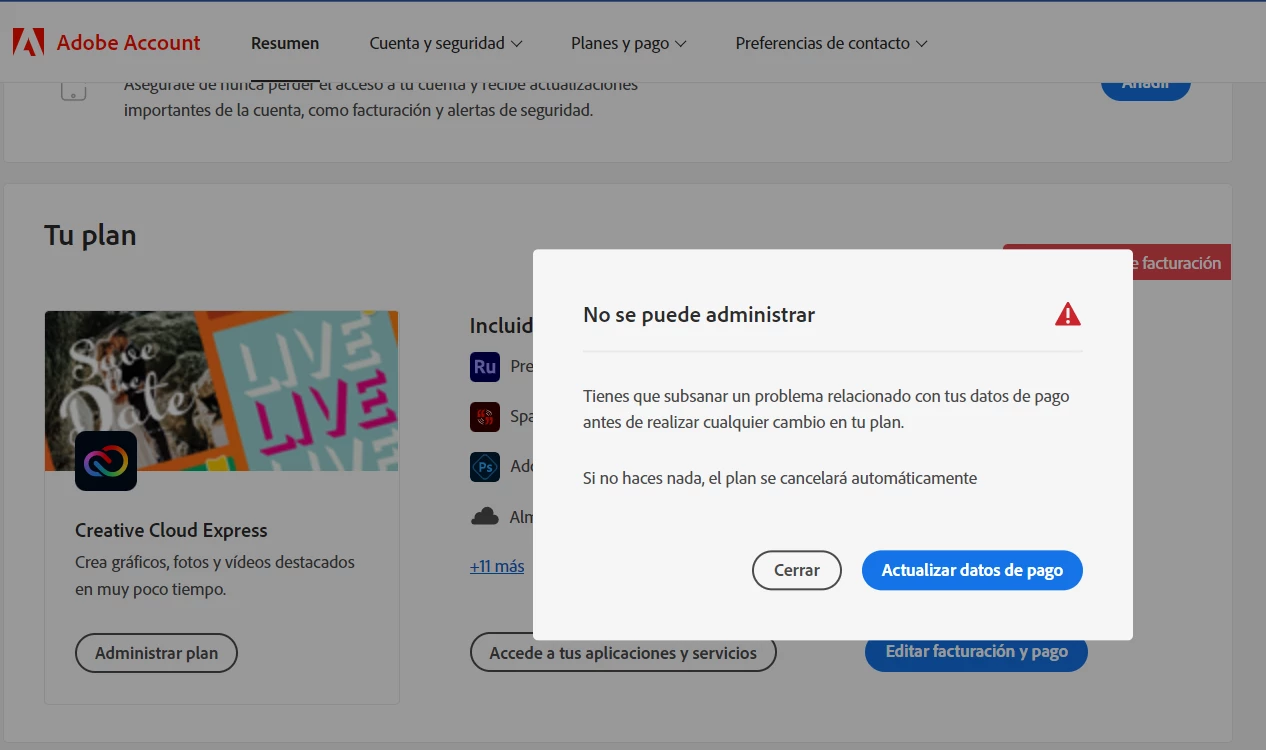This screenshot has width=1266, height=750.
Task: Click the red warning triangle icon
Action: click(1068, 314)
